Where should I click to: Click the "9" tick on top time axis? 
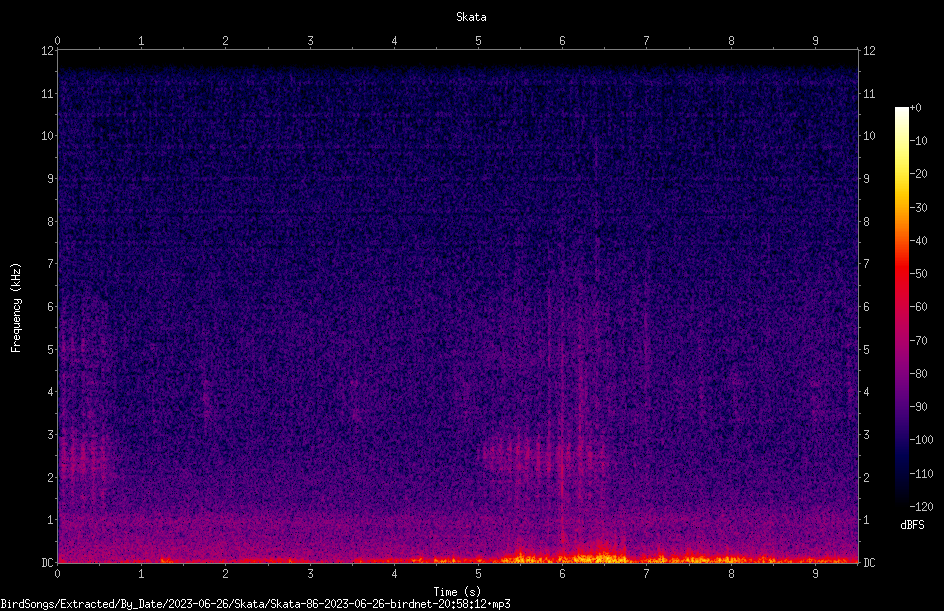815,40
